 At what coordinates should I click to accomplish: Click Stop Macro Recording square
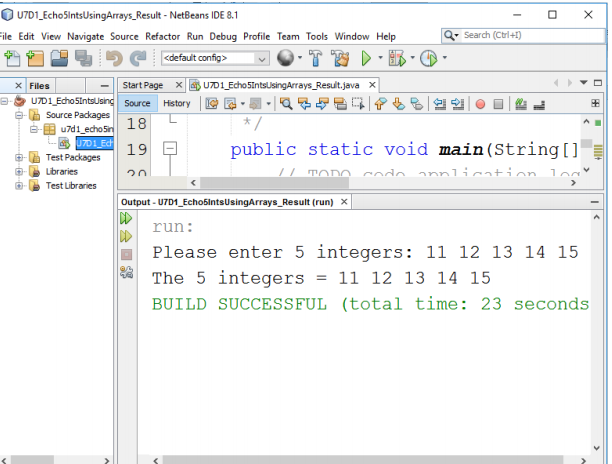(498, 104)
